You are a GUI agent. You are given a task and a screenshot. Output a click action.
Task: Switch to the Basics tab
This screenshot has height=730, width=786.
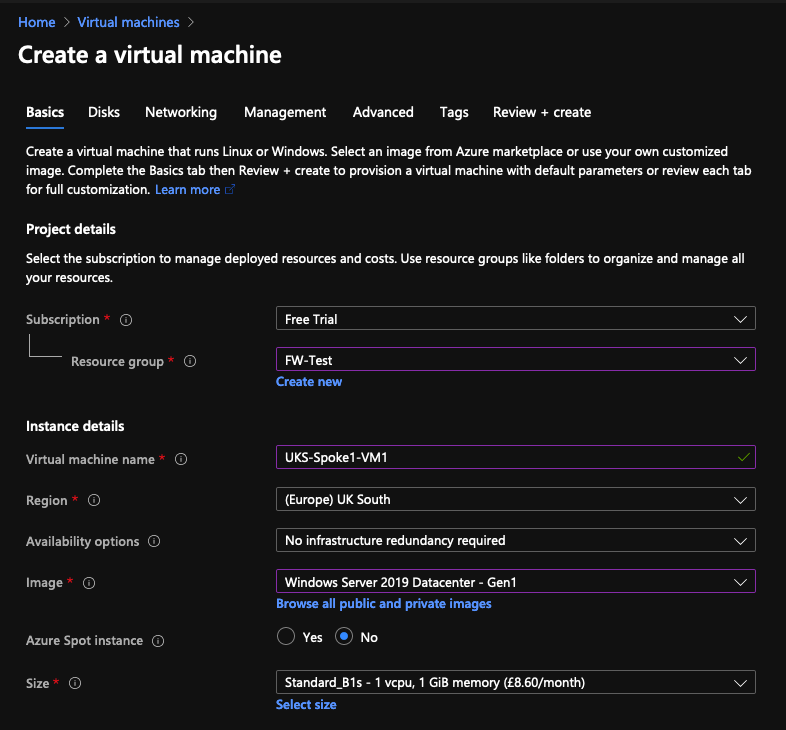pyautogui.click(x=45, y=112)
